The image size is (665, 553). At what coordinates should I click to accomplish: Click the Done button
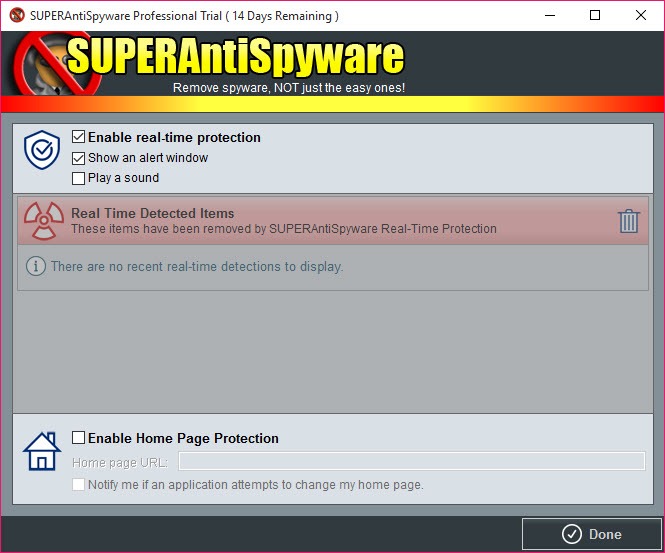coord(592,534)
